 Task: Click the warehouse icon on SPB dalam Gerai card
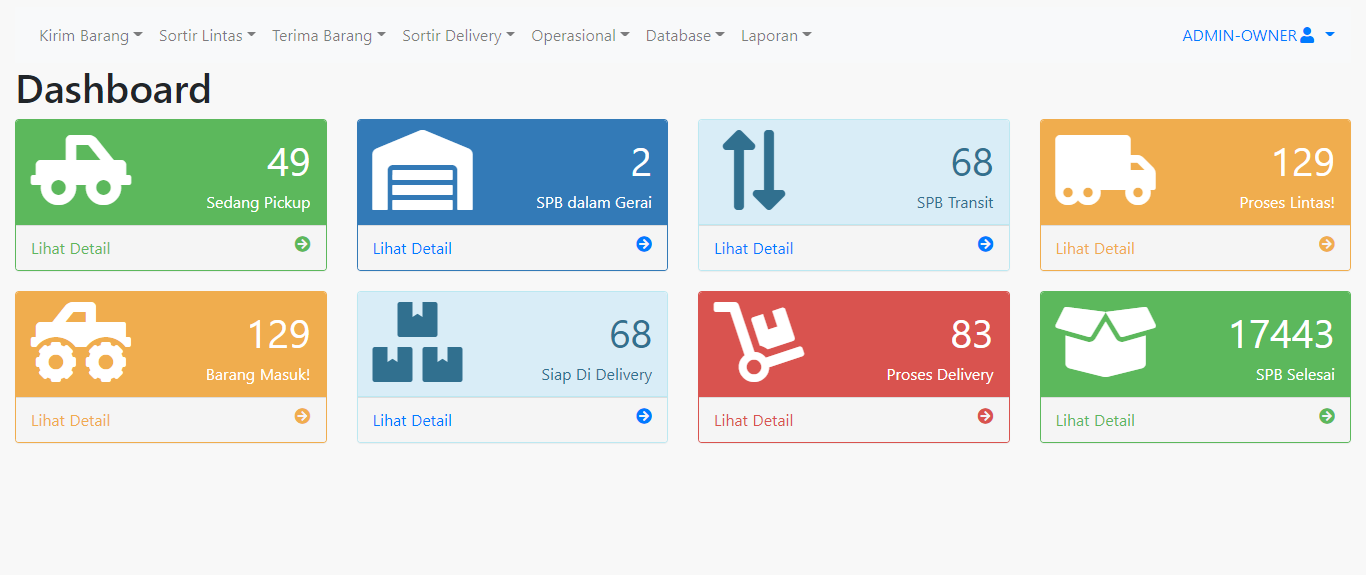coord(422,170)
